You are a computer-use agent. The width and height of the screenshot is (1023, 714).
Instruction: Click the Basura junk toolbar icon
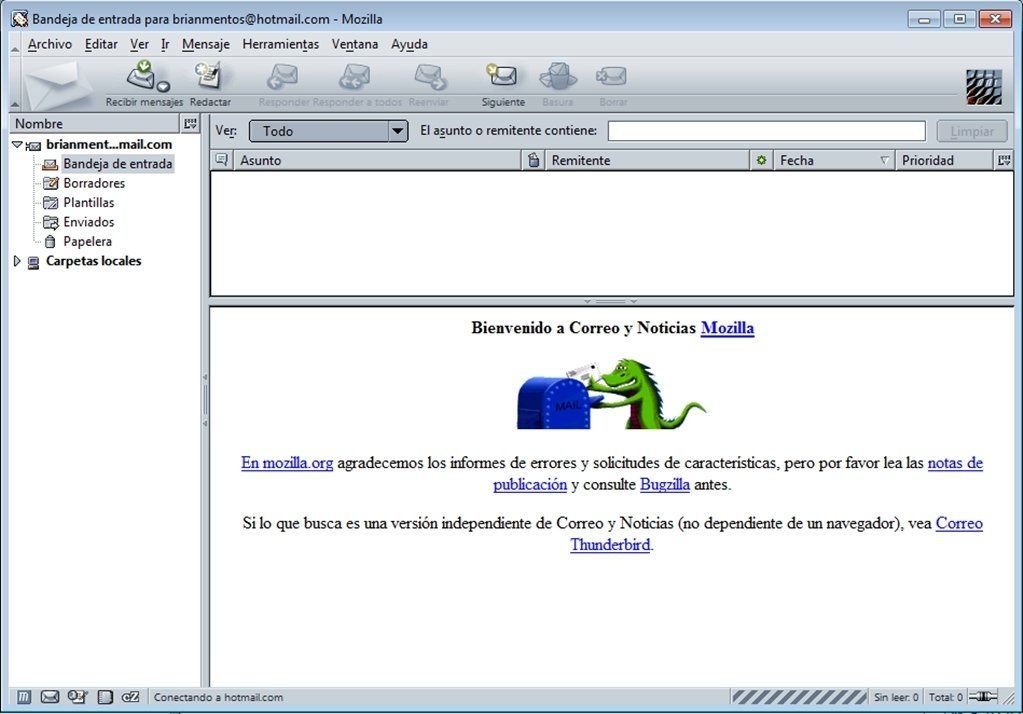[558, 76]
